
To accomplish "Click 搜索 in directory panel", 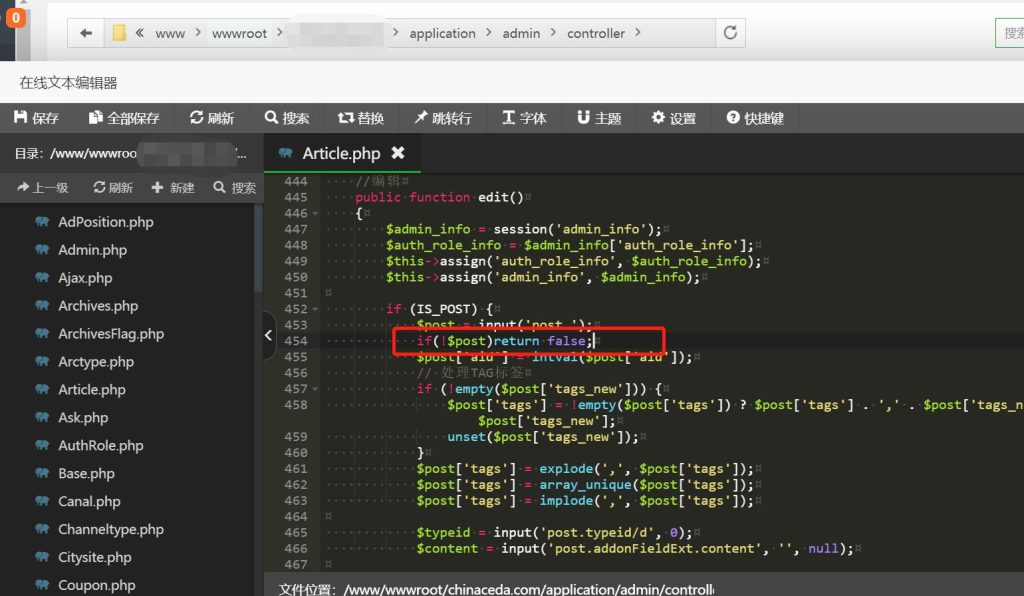I will pyautogui.click(x=234, y=188).
